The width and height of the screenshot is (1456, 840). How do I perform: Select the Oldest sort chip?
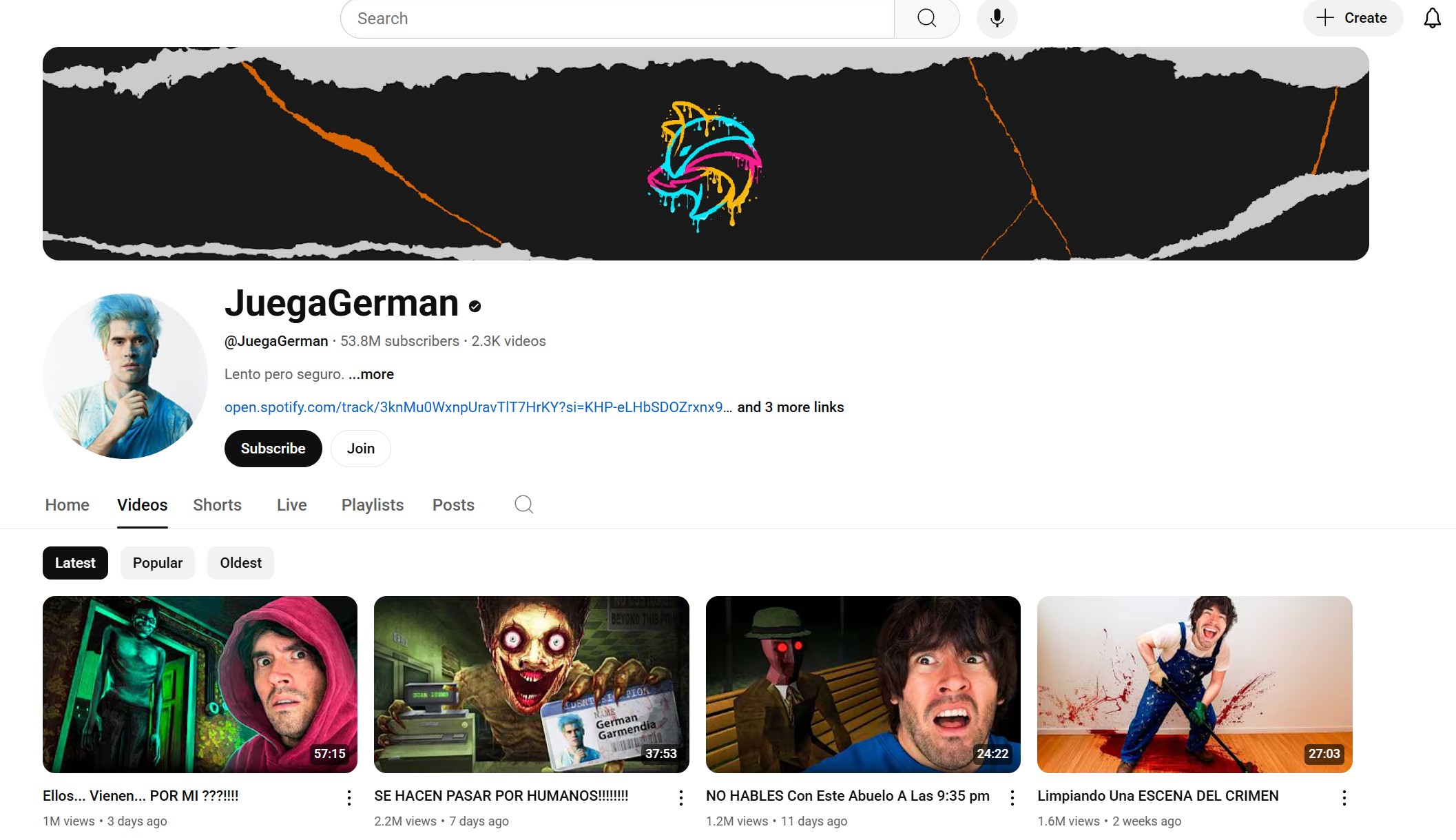coord(240,563)
